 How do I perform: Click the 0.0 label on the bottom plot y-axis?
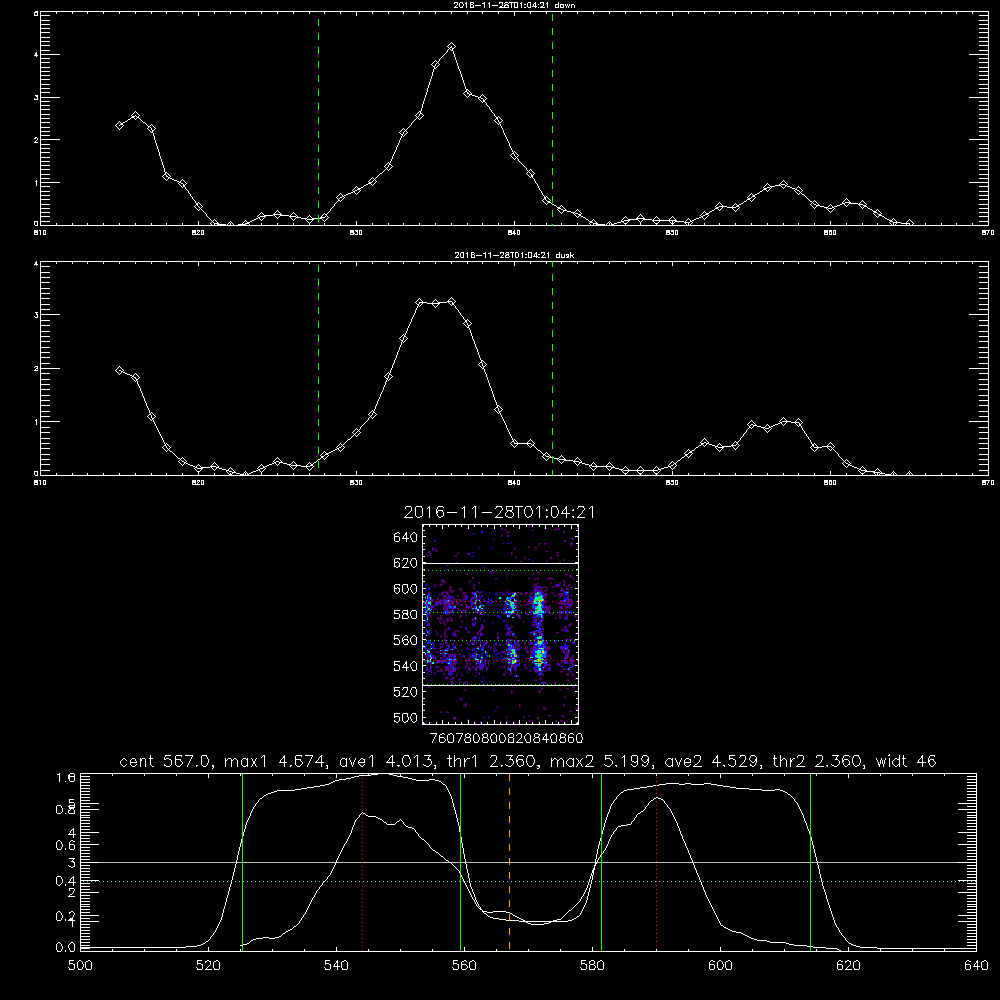pyautogui.click(x=66, y=947)
